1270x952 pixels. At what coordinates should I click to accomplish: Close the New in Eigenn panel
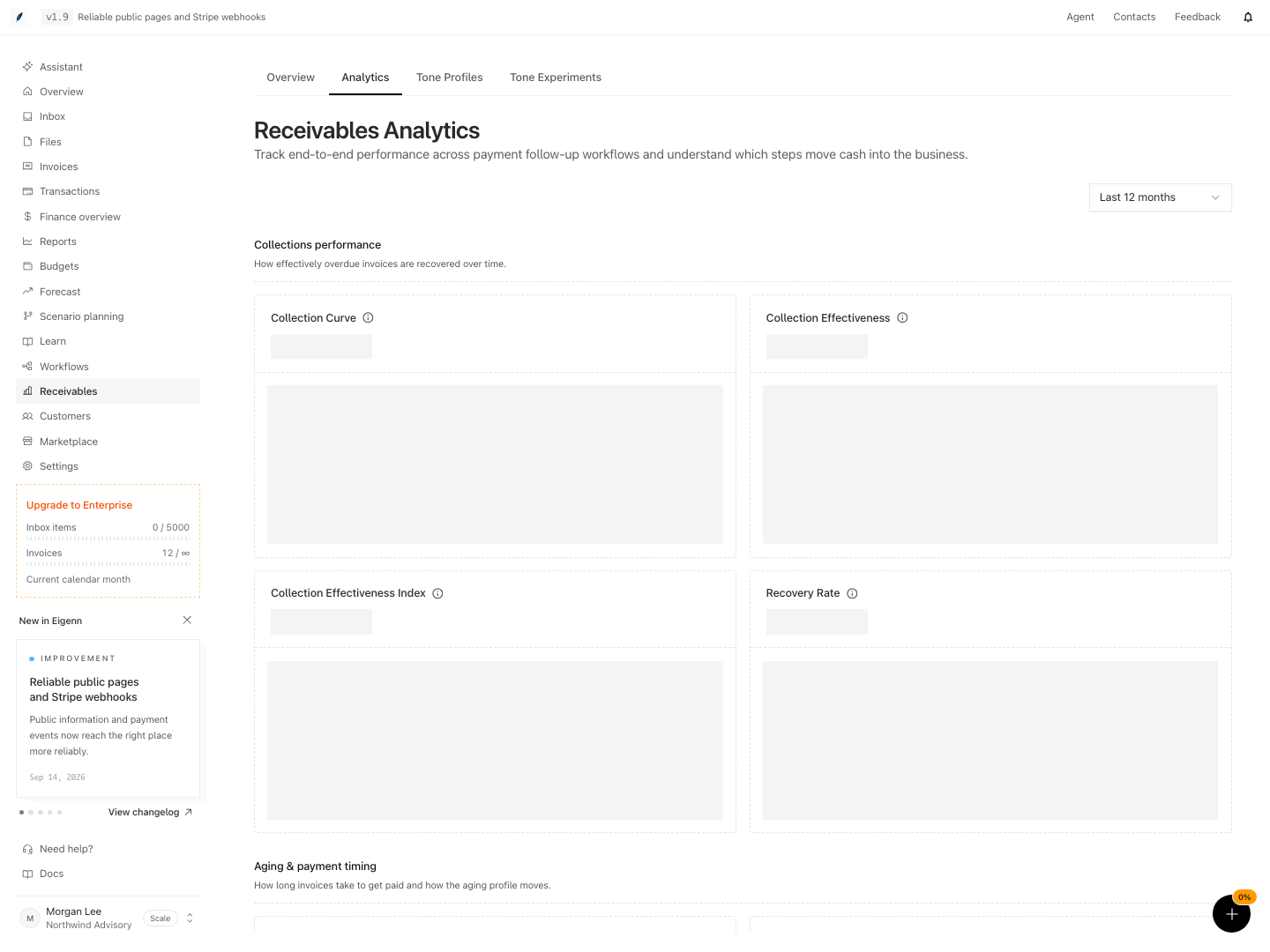pyautogui.click(x=187, y=621)
